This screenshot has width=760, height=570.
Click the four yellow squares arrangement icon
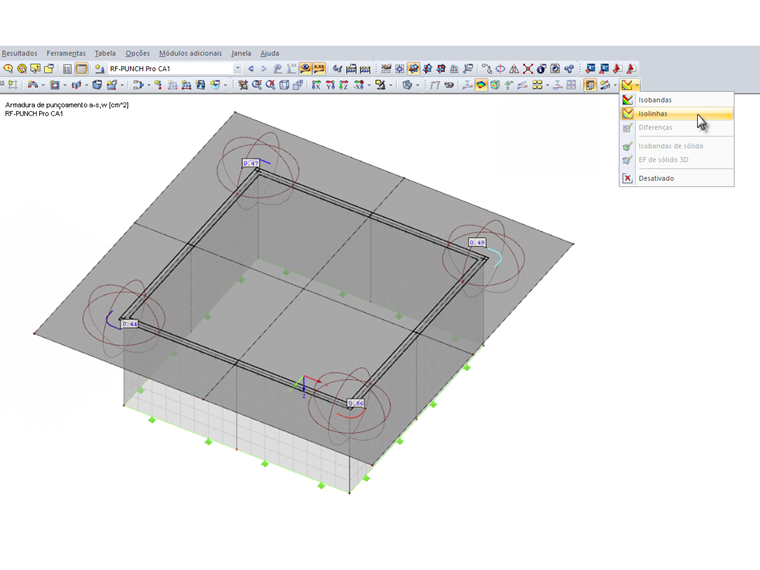[537, 85]
